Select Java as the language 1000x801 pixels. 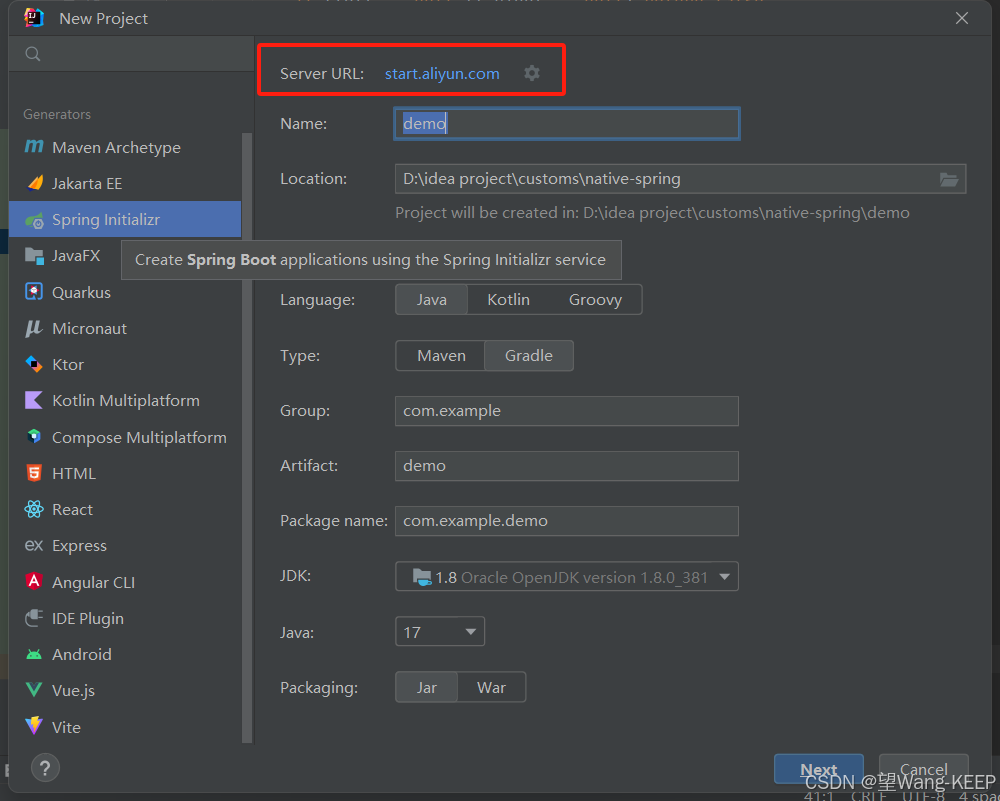432,300
